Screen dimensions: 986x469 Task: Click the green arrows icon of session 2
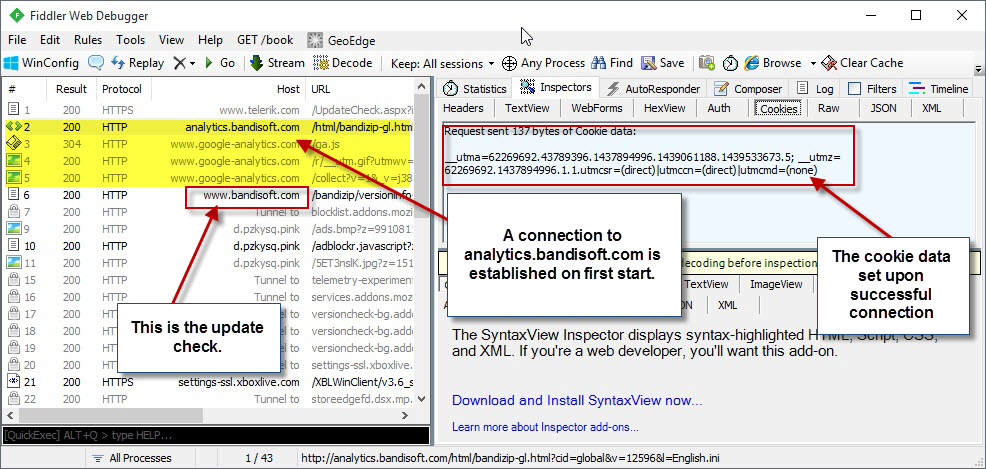click(14, 127)
